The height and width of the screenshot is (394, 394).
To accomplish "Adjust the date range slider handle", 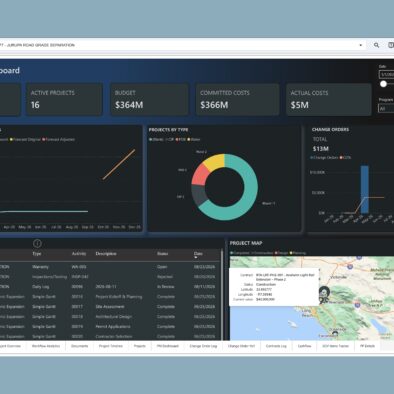I will [x=383, y=84].
